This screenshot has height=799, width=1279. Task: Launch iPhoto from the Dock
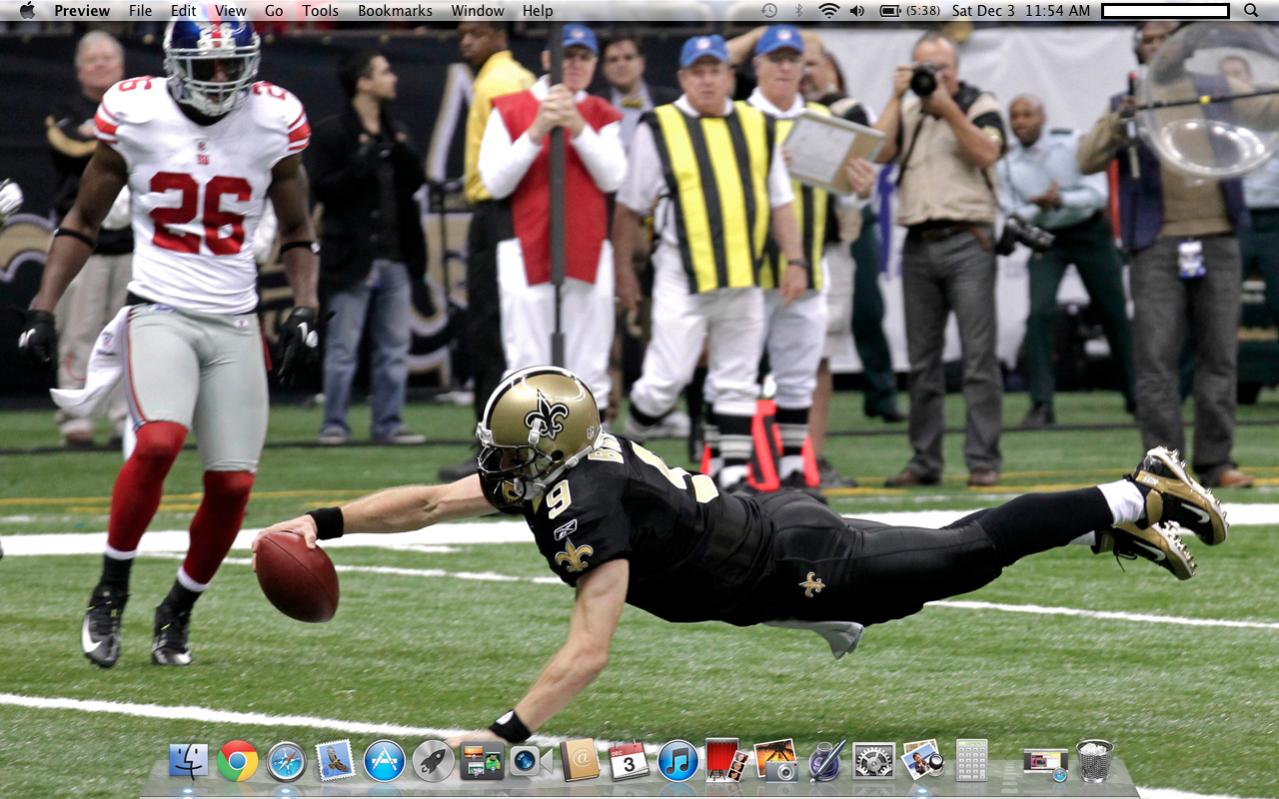776,760
